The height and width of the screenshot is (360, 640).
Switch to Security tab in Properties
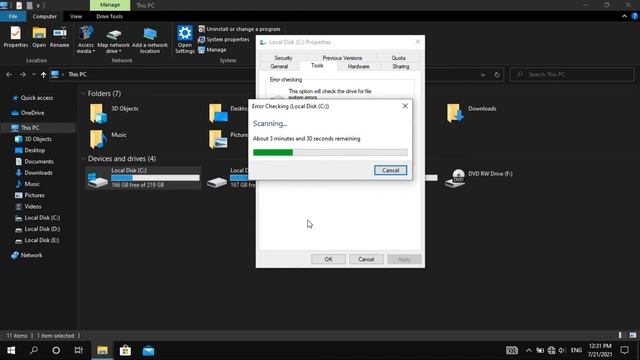[283, 58]
